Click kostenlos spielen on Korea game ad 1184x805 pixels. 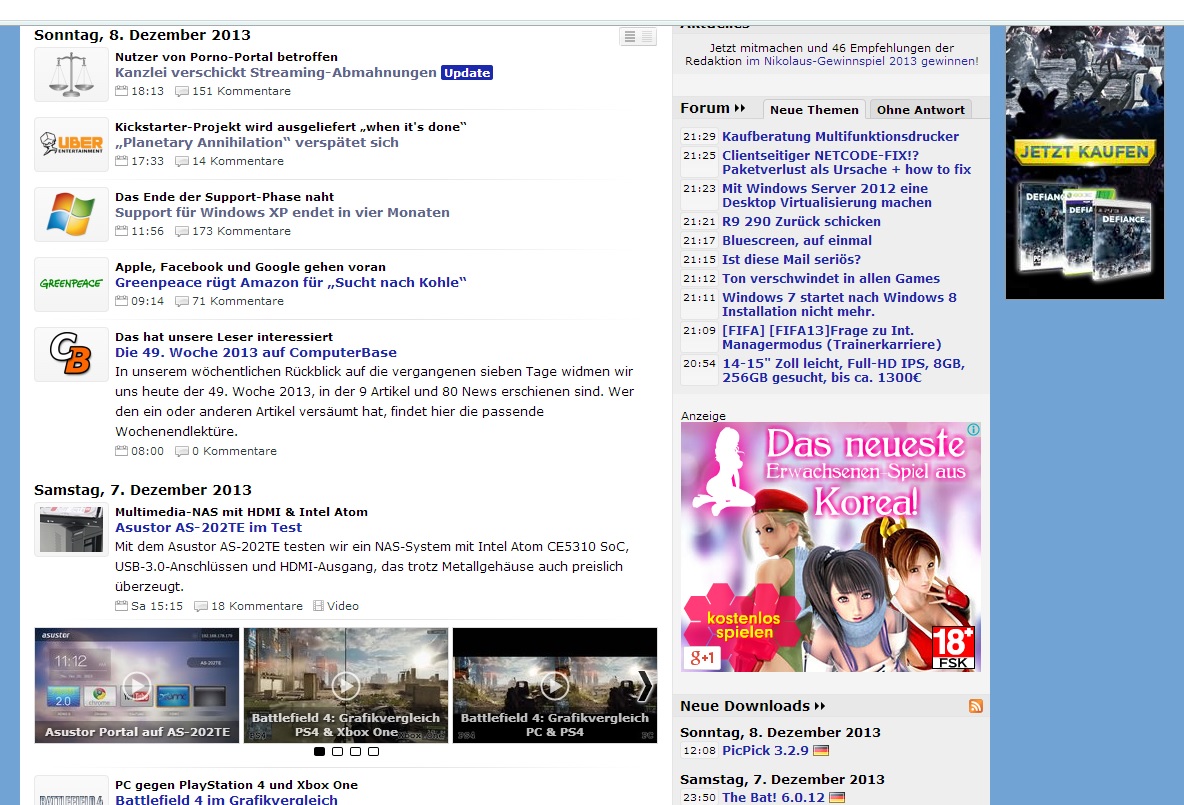point(744,625)
